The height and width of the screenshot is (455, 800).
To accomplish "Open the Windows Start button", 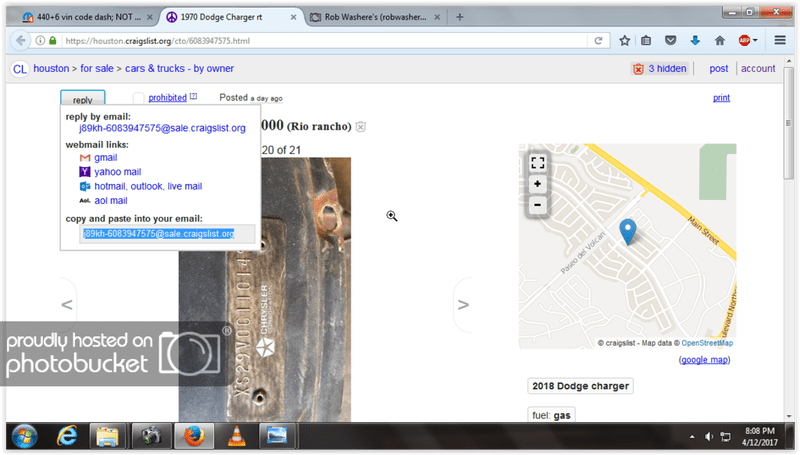I will tap(24, 437).
